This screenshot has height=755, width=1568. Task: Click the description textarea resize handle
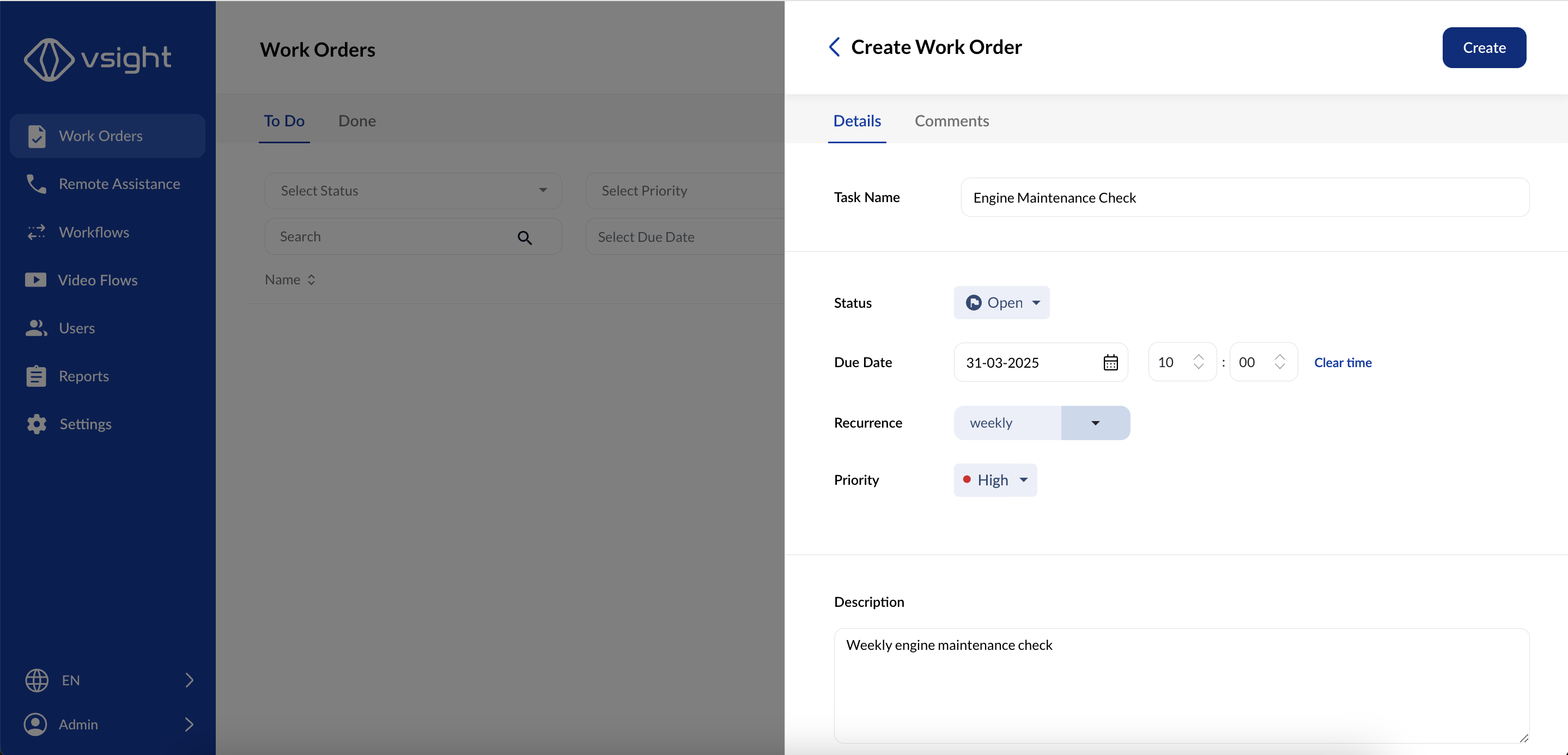point(1523,738)
